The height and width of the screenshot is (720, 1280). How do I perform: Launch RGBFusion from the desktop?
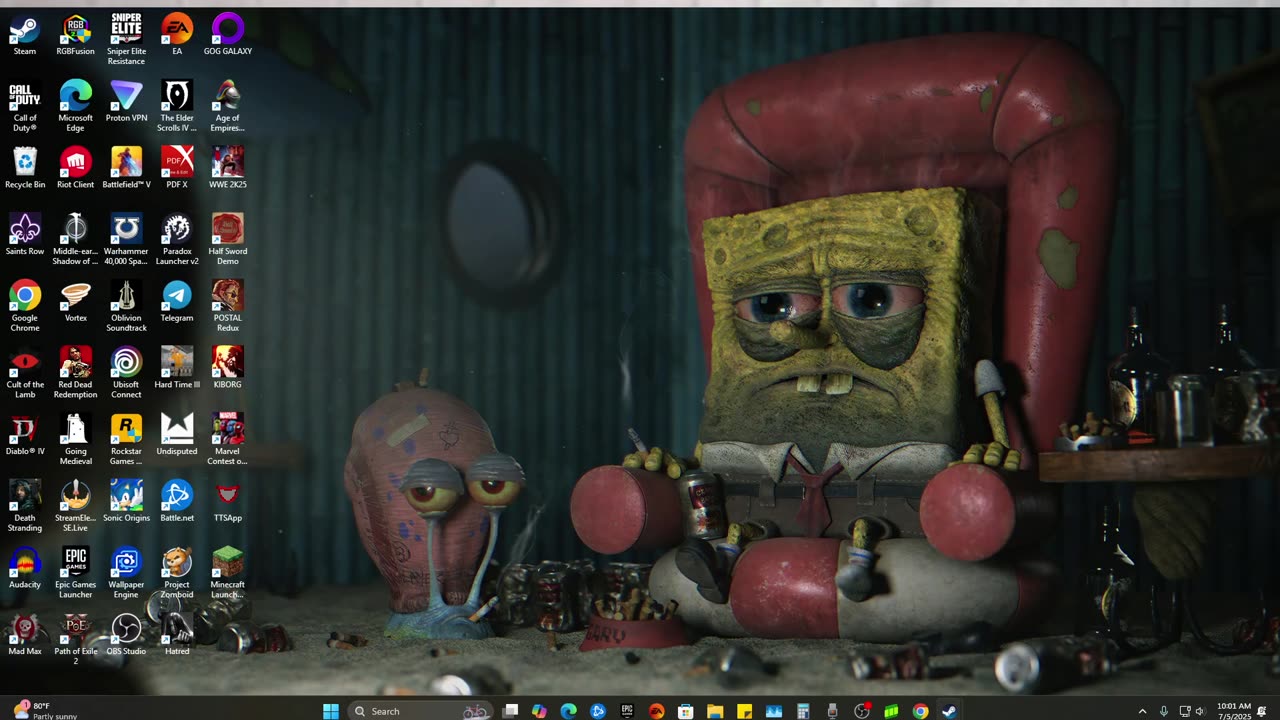(75, 35)
